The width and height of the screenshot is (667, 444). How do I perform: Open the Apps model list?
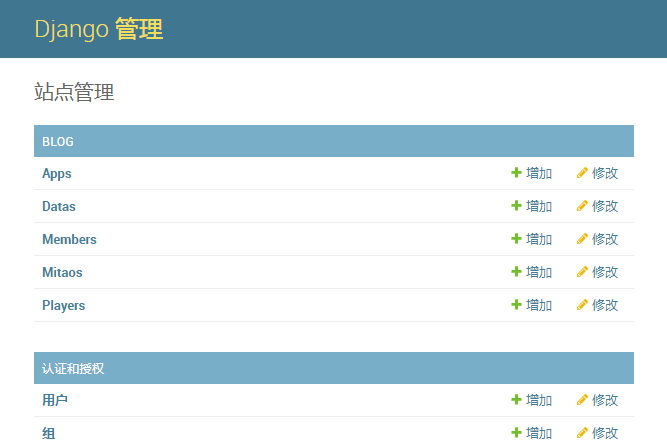[57, 174]
